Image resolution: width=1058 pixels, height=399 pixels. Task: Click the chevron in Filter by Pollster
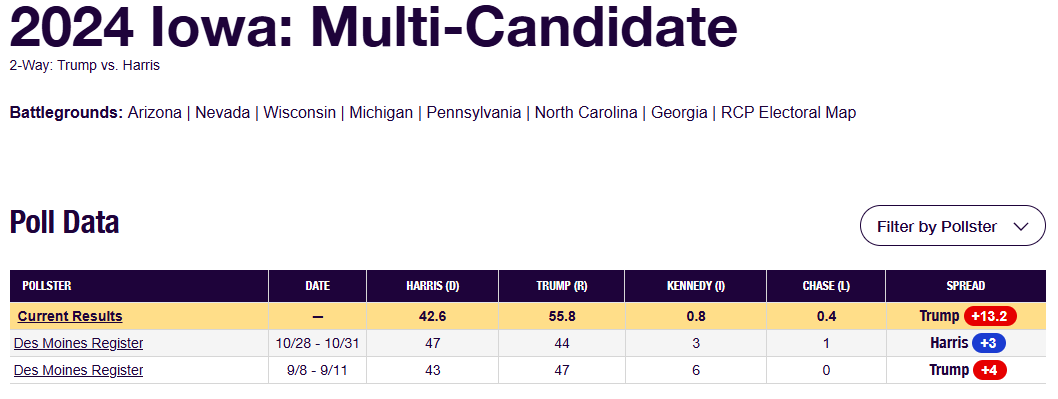coord(1021,227)
